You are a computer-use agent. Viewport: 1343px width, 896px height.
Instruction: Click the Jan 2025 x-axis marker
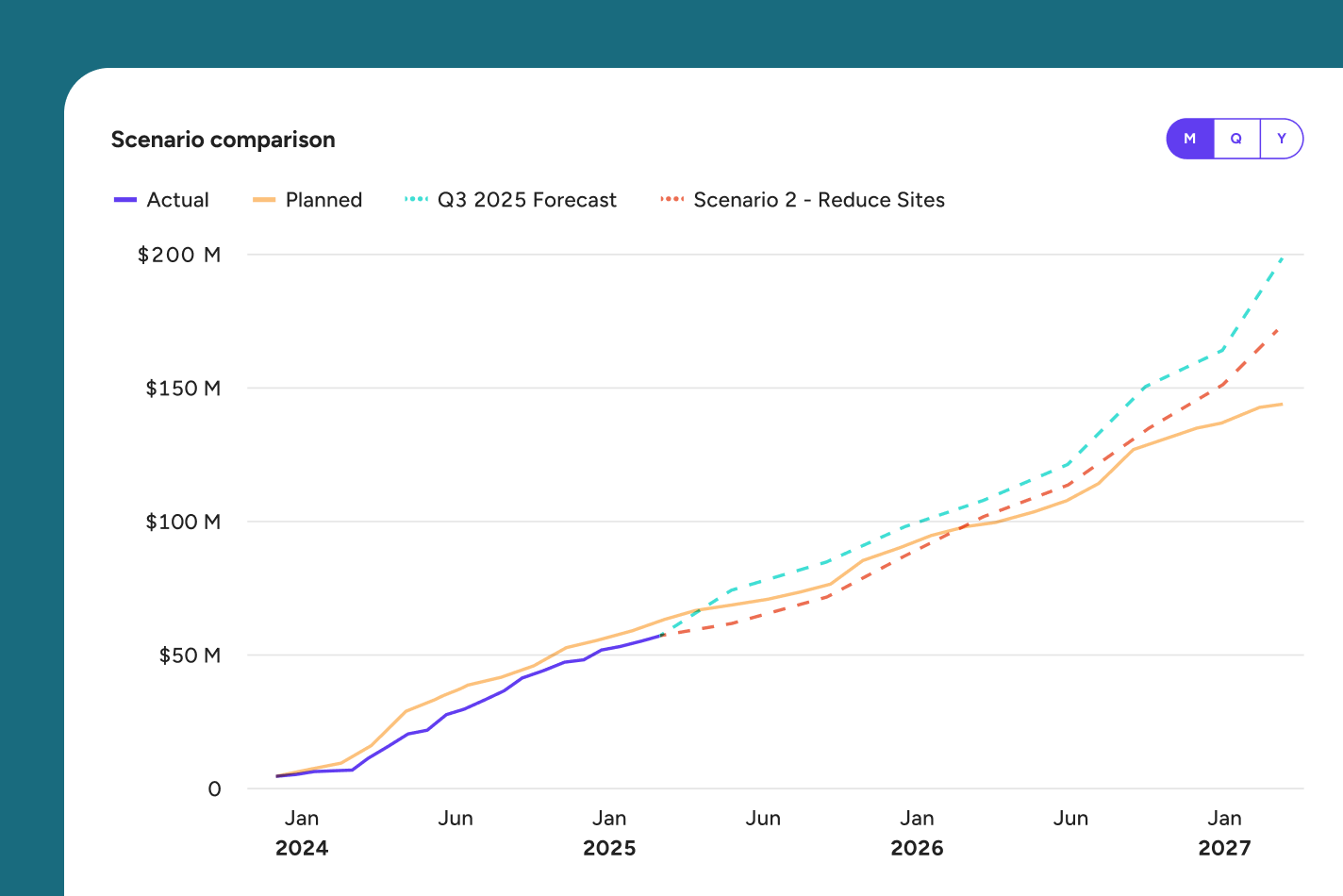[x=609, y=832]
